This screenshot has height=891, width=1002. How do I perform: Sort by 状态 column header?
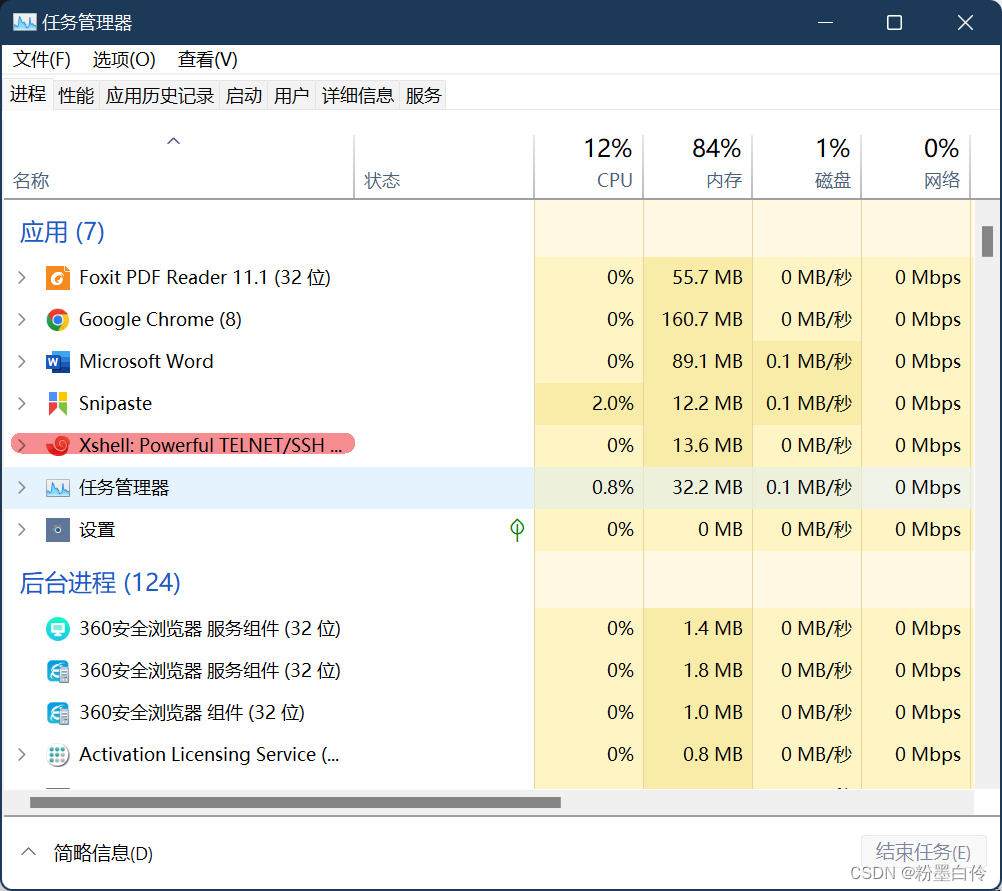(x=443, y=166)
